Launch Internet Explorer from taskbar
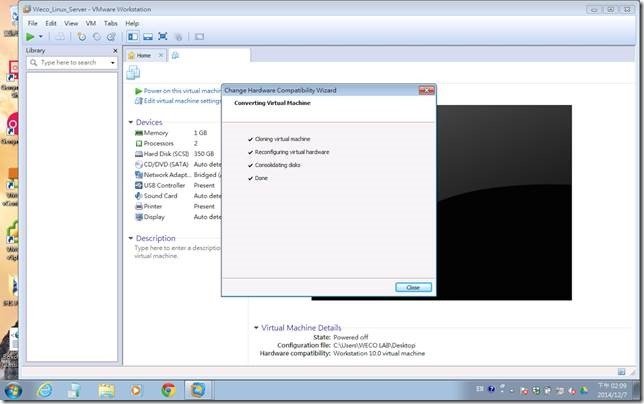The image size is (644, 404). point(44,390)
